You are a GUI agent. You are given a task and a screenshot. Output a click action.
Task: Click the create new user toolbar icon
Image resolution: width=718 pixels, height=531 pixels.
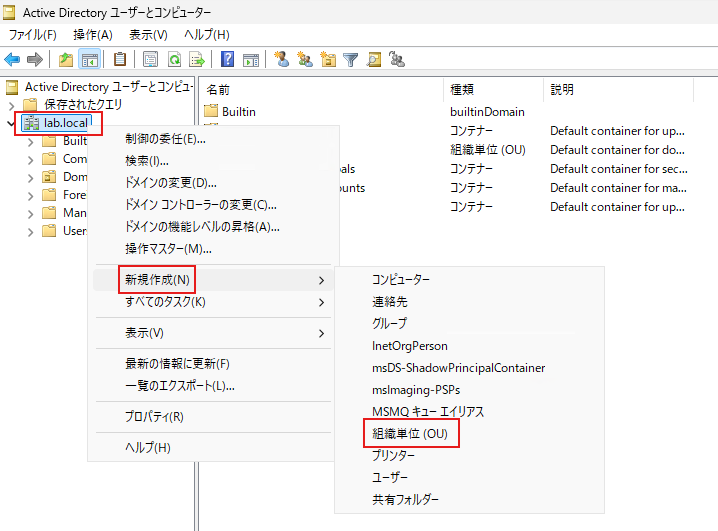pos(283,59)
